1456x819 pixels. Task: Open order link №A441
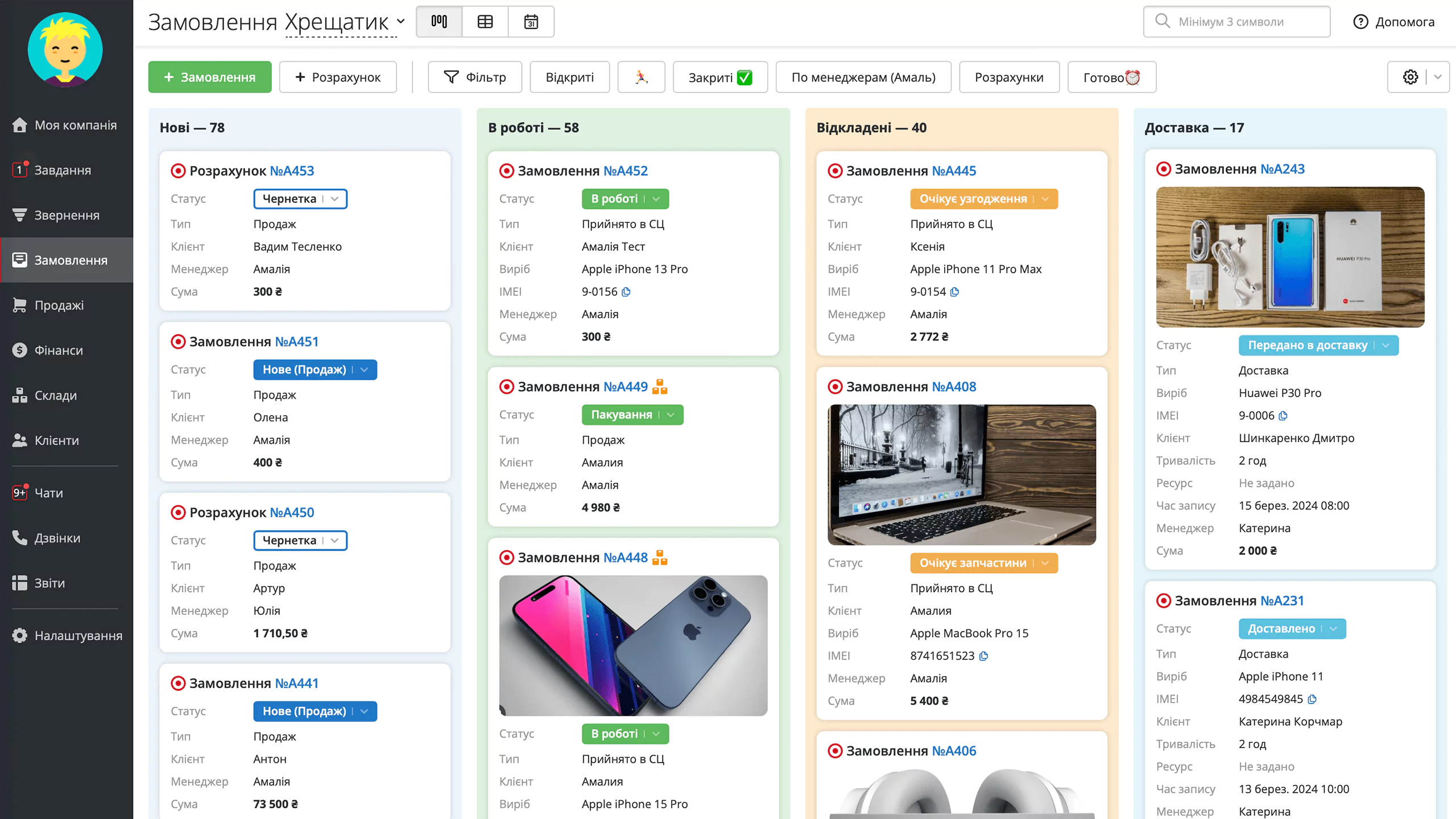tap(297, 683)
